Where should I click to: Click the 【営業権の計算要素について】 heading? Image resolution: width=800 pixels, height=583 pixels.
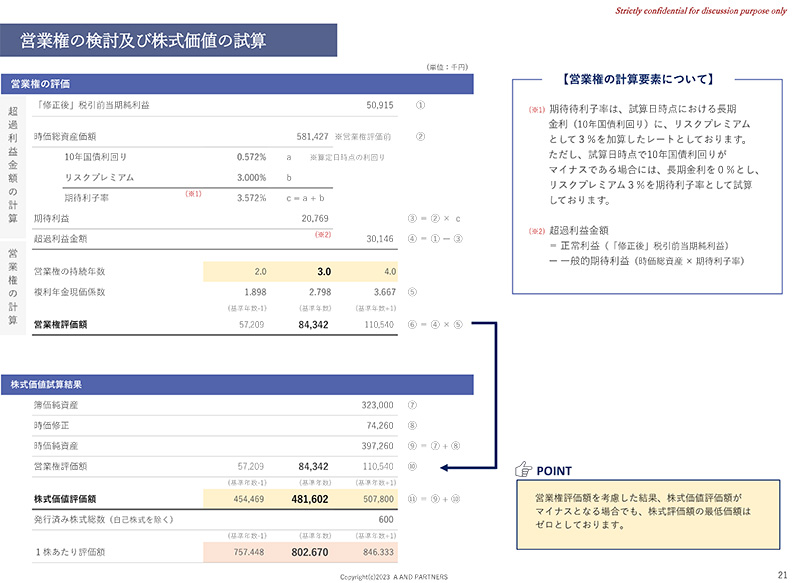638,79
